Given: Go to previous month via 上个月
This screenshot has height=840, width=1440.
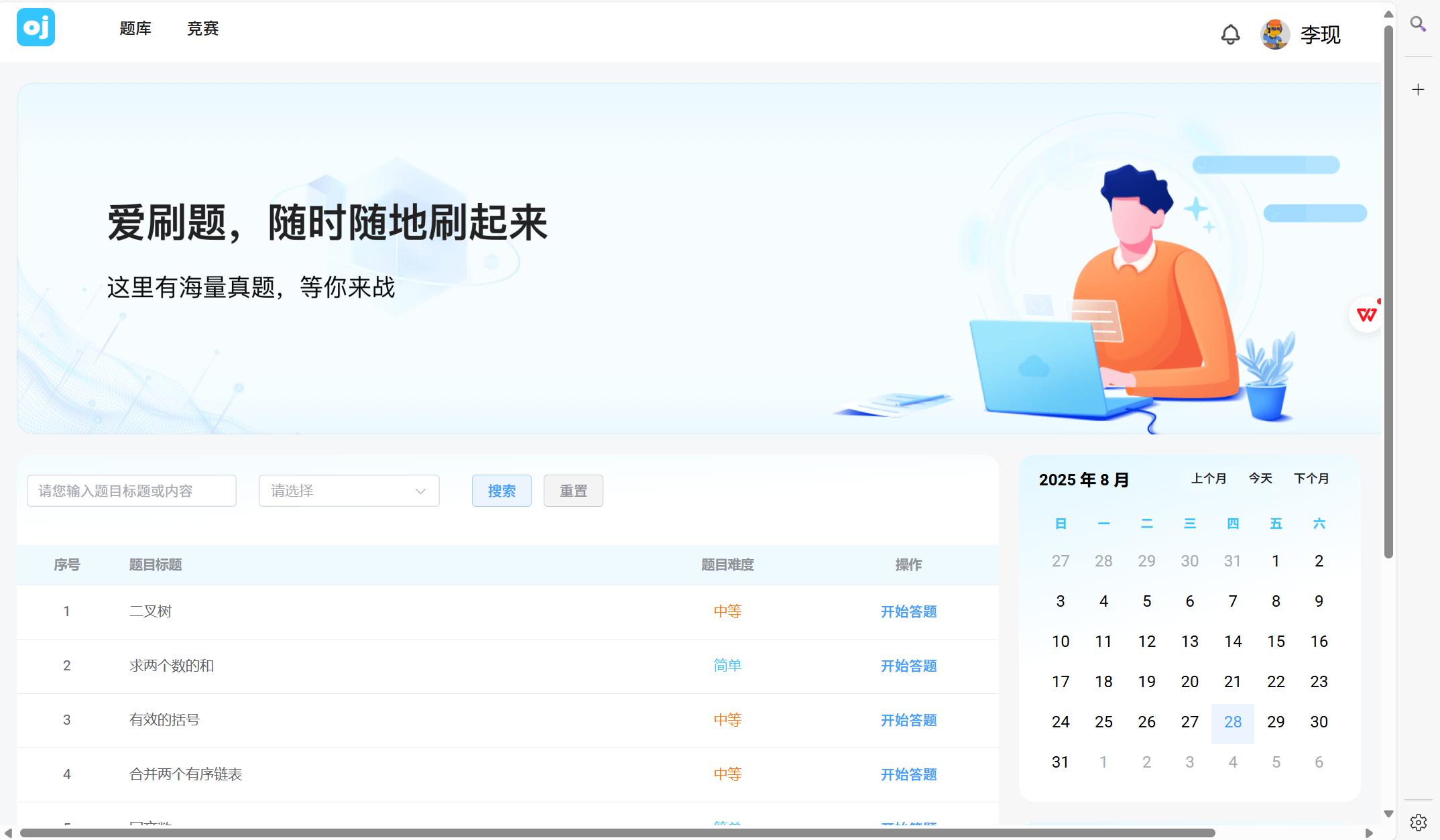Looking at the screenshot, I should 1209,479.
